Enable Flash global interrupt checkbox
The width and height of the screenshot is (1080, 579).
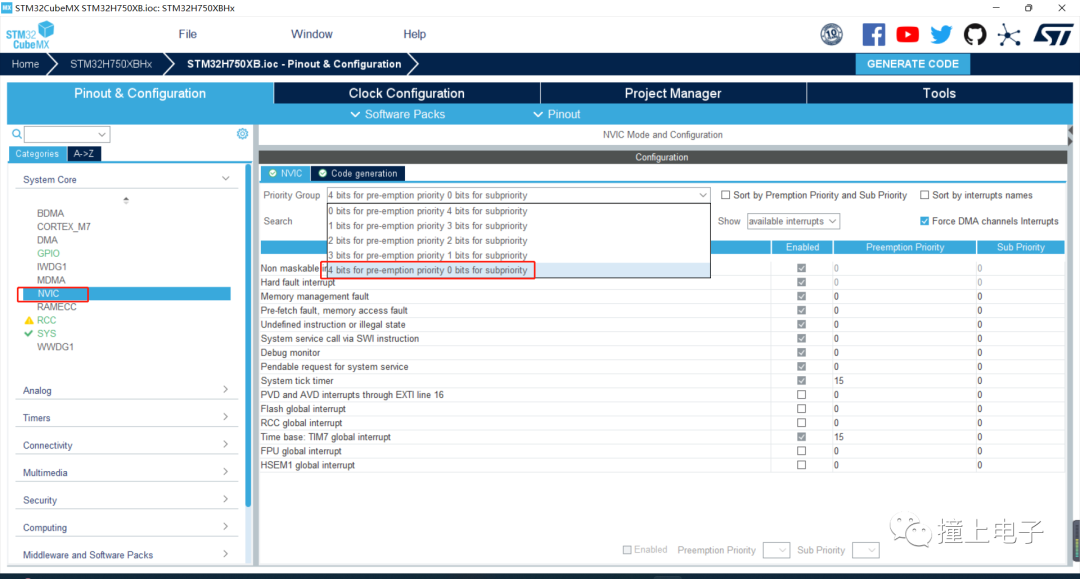(801, 409)
